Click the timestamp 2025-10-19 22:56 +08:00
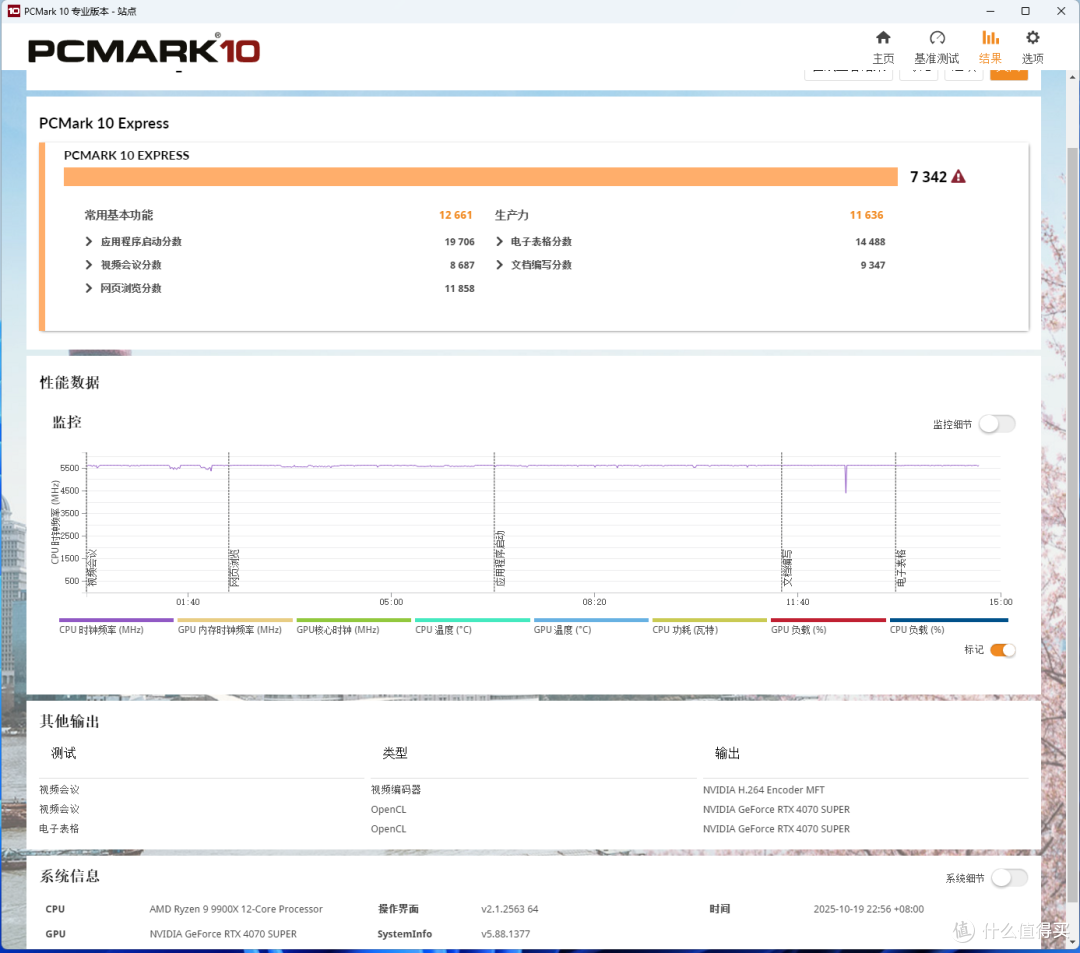1080x953 pixels. (x=868, y=909)
